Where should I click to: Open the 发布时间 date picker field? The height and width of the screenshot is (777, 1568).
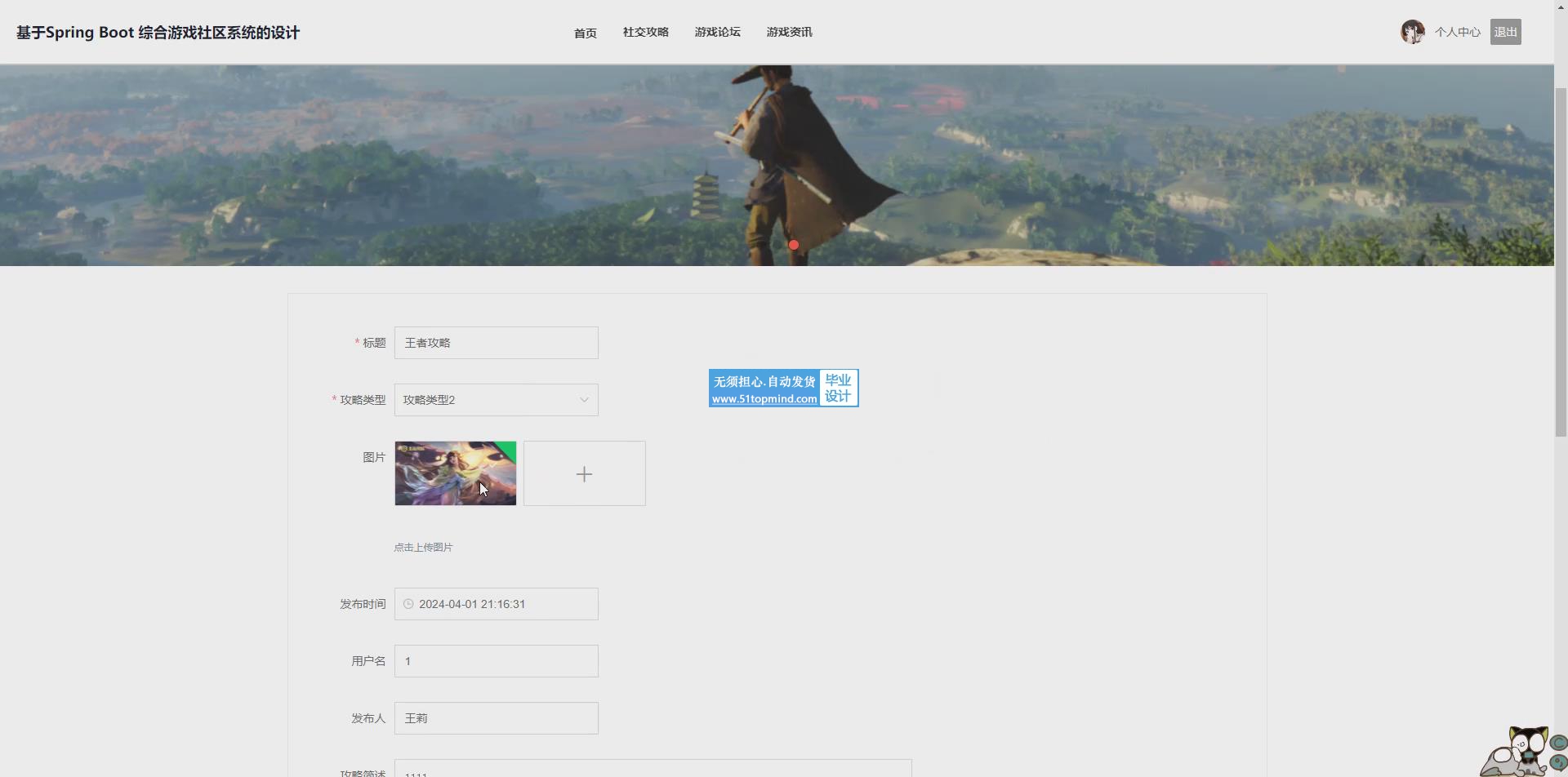tap(496, 604)
